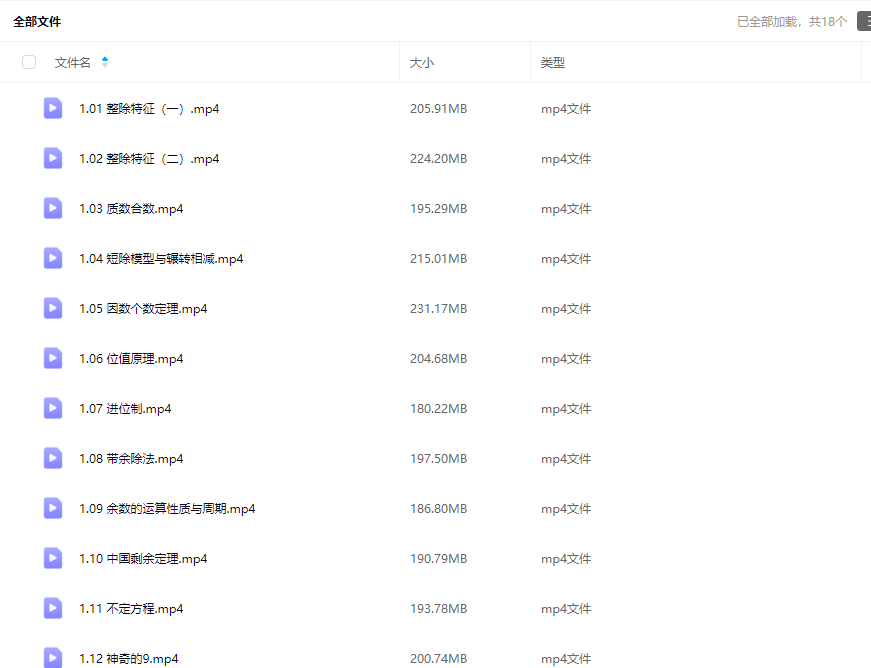The image size is (871, 668).
Task: Open the file 1.09 余数的运算性质与周期.mp4
Action: coord(167,509)
